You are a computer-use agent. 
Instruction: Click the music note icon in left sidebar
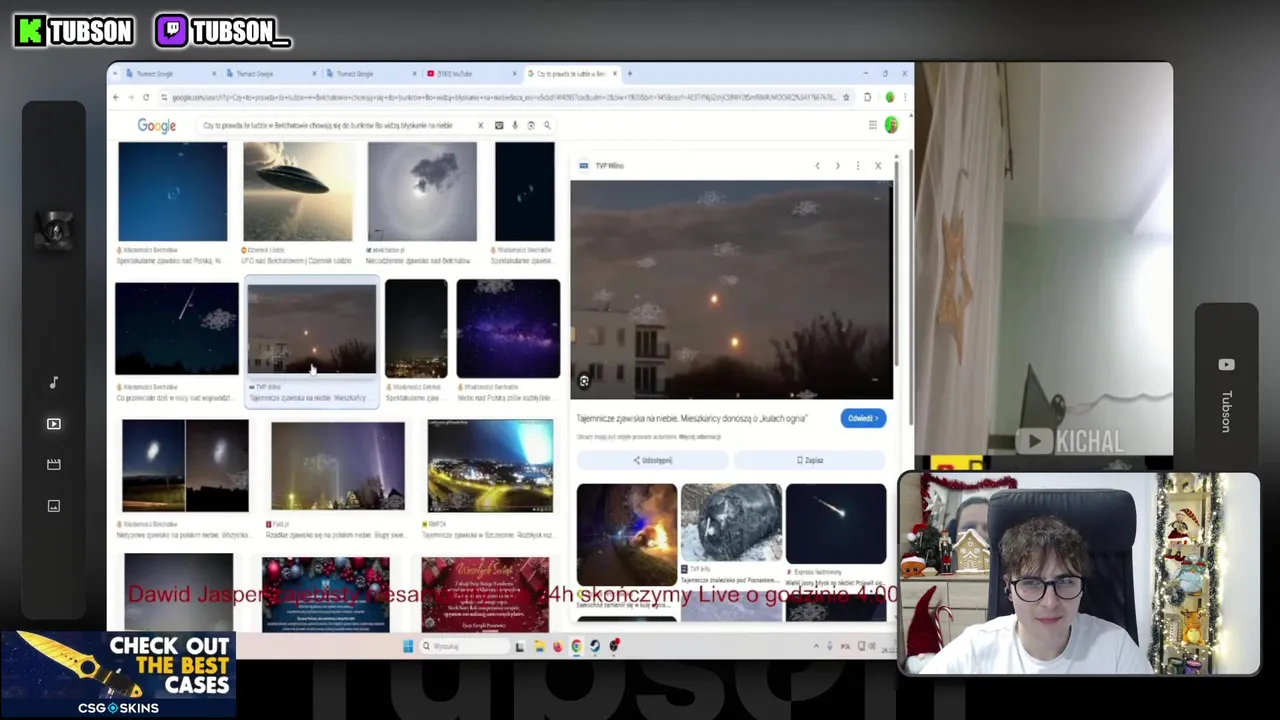pyautogui.click(x=54, y=383)
